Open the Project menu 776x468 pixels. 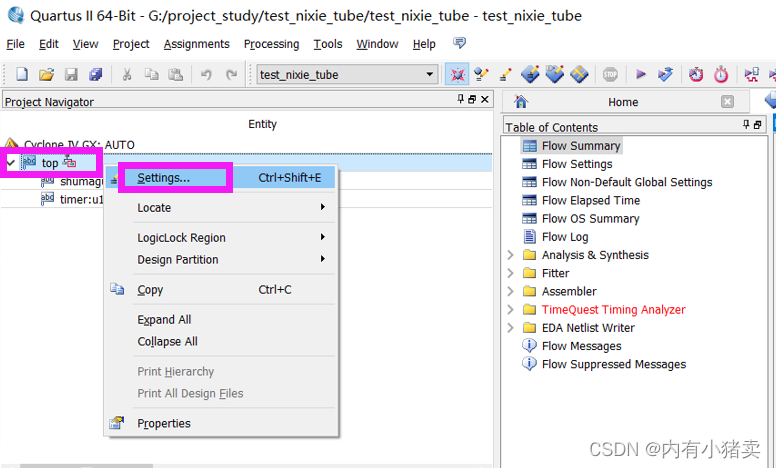[x=131, y=44]
